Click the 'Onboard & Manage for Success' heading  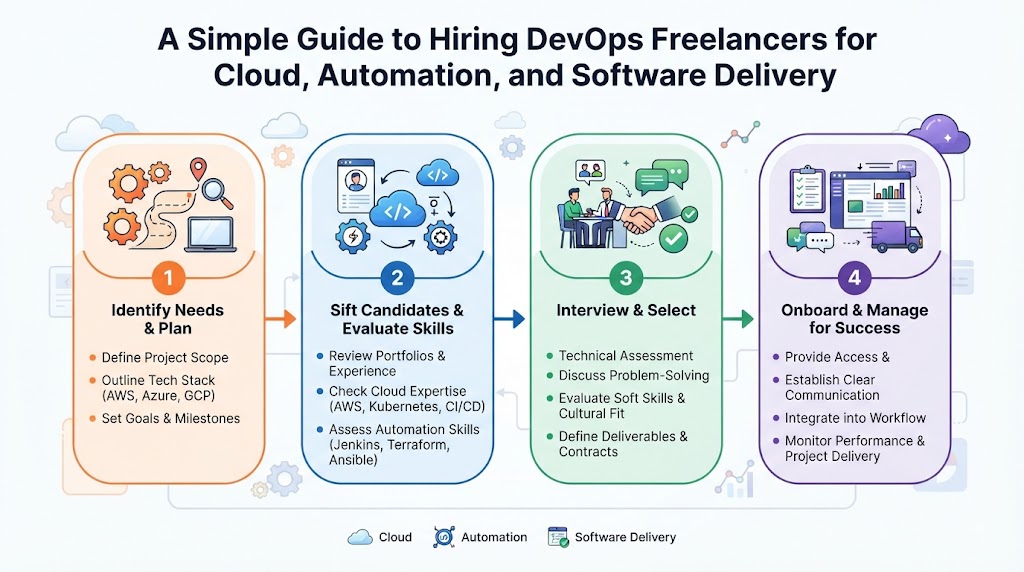point(854,319)
